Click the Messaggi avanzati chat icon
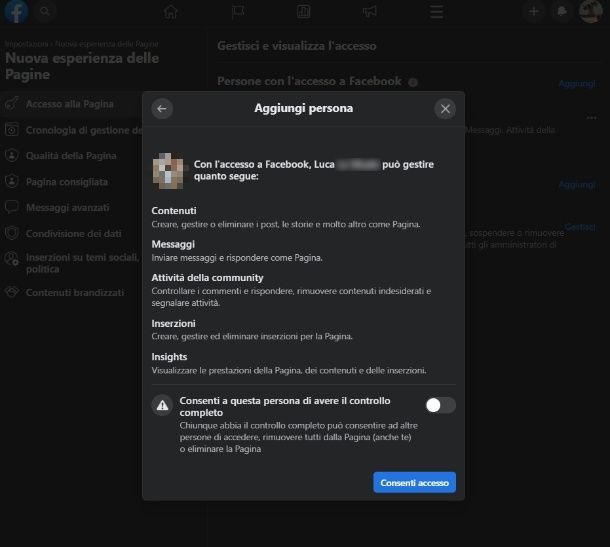The width and height of the screenshot is (610, 547). (x=12, y=207)
